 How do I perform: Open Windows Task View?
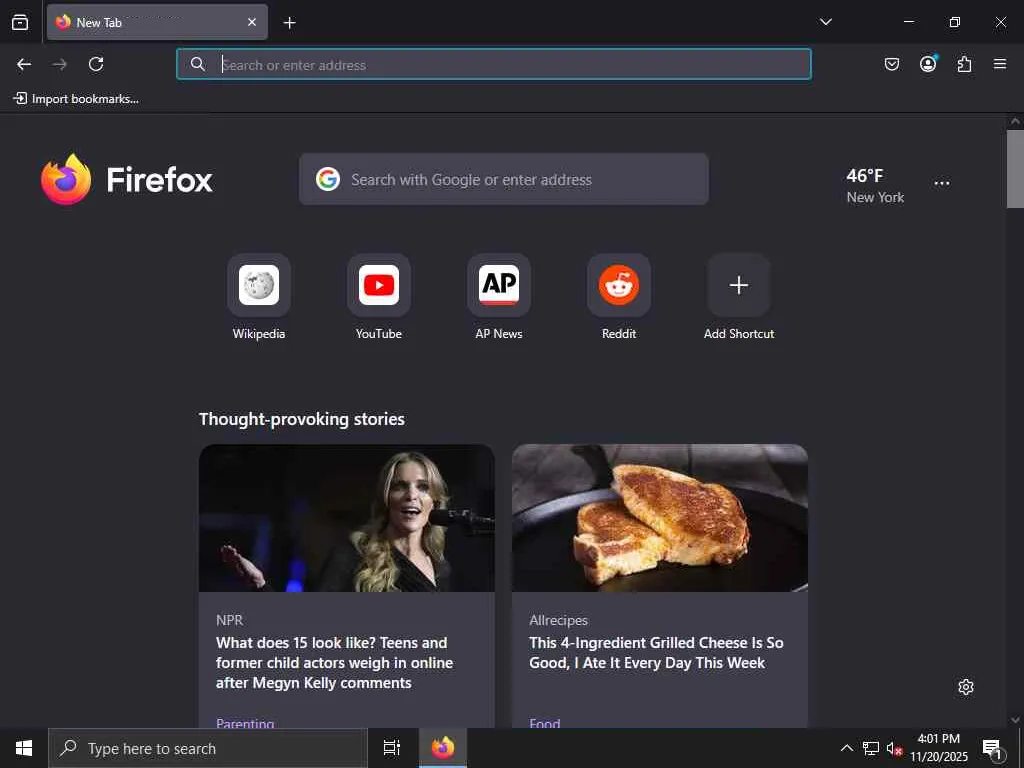(x=392, y=748)
